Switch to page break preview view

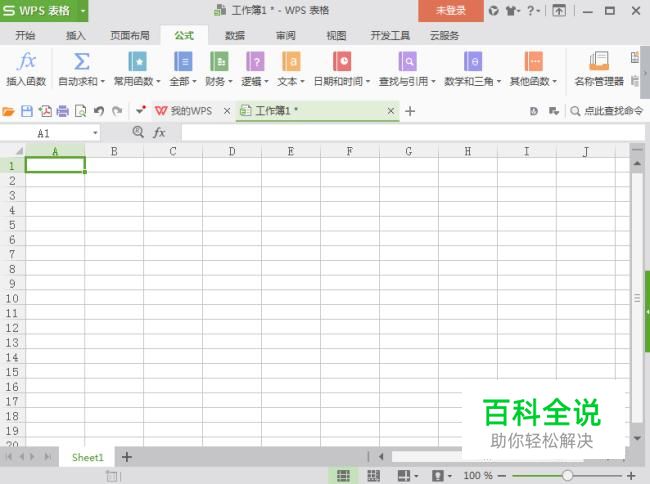point(373,476)
